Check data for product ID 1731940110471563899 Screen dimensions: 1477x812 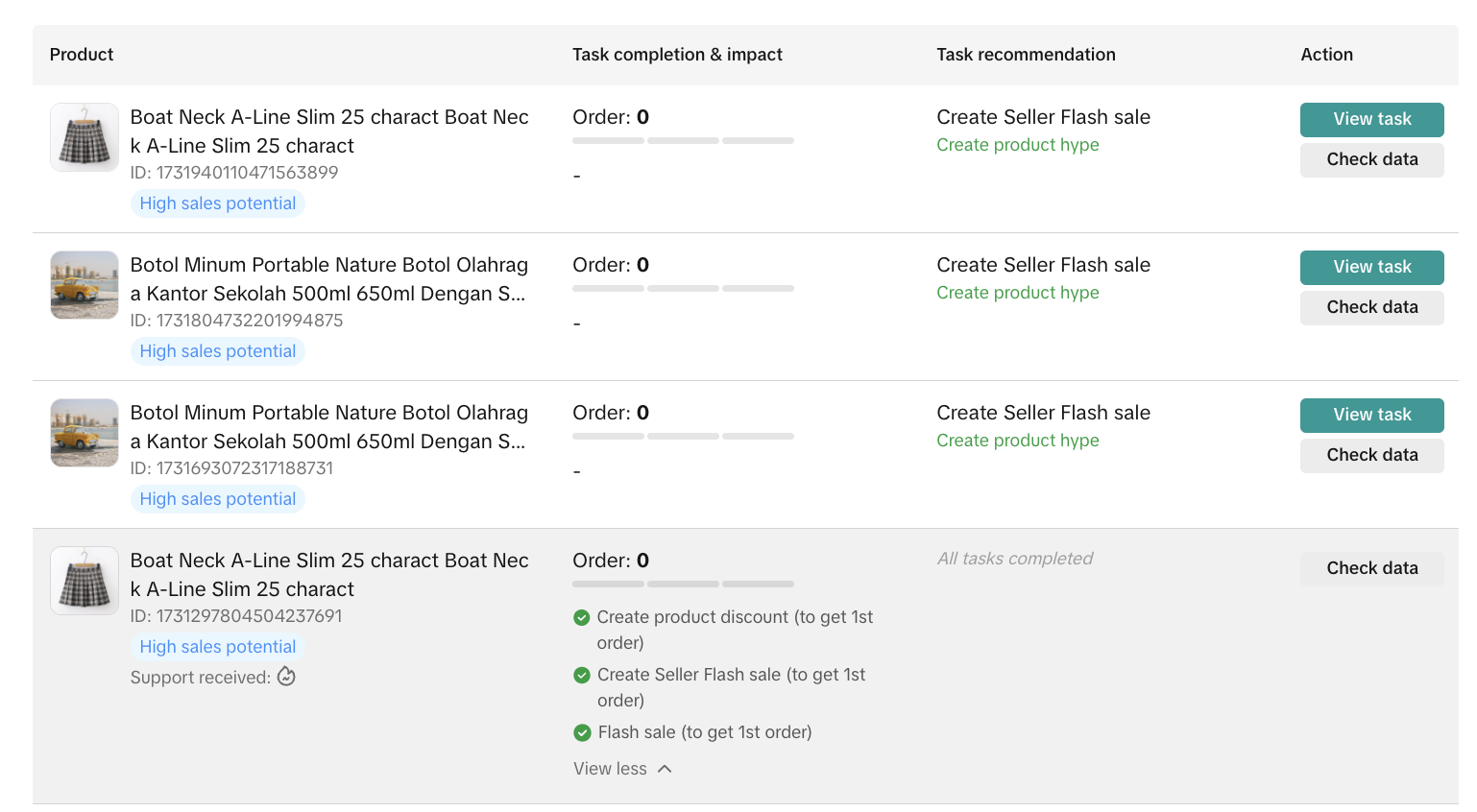tap(1371, 159)
